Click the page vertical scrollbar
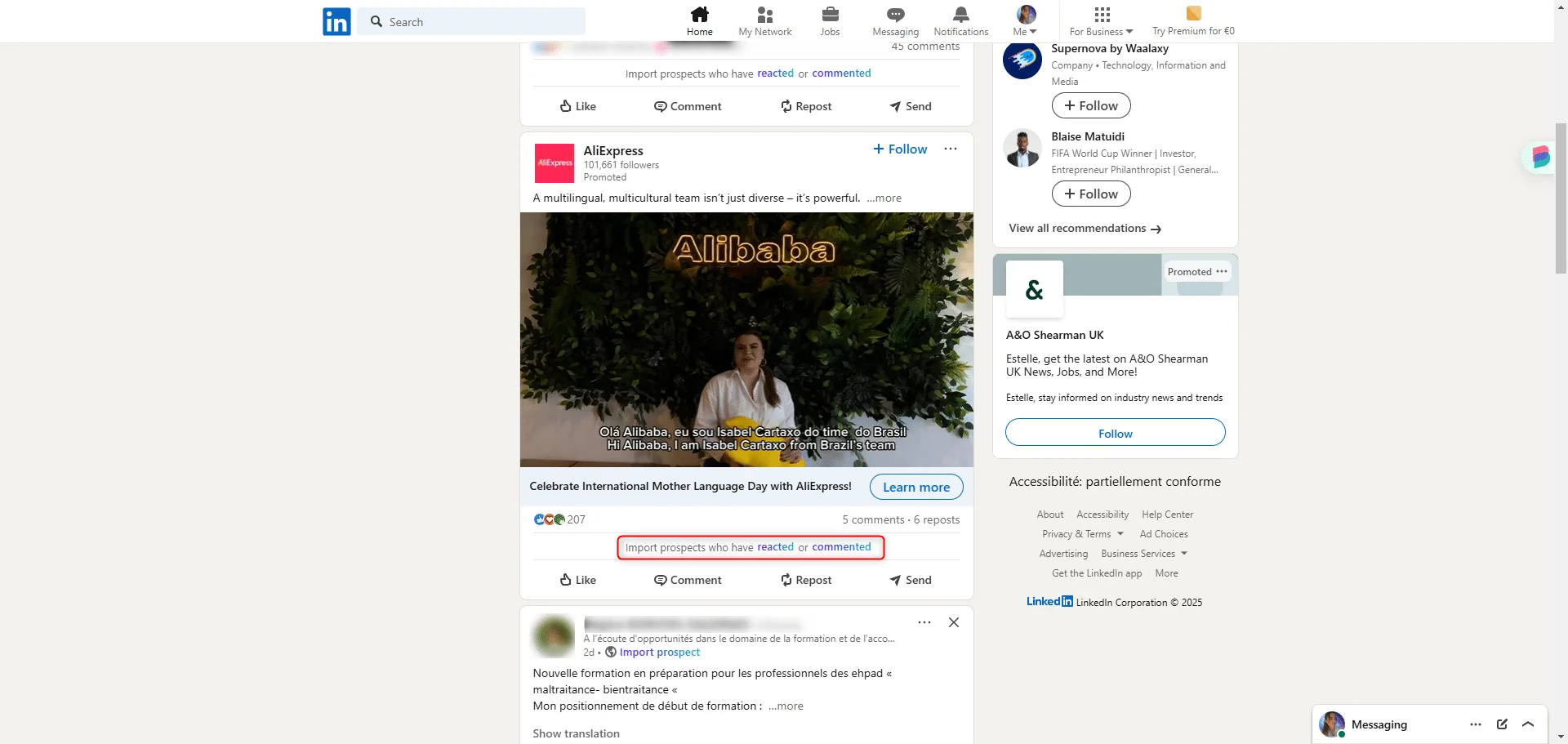This screenshot has height=744, width=1568. click(x=1561, y=198)
